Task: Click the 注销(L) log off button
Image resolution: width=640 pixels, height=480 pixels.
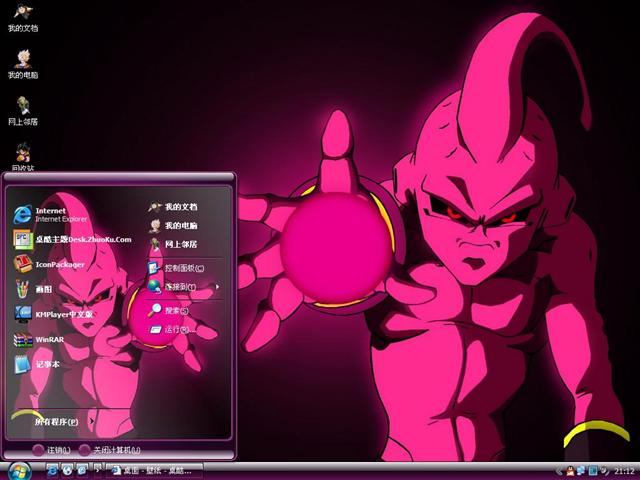Action: click(52, 450)
